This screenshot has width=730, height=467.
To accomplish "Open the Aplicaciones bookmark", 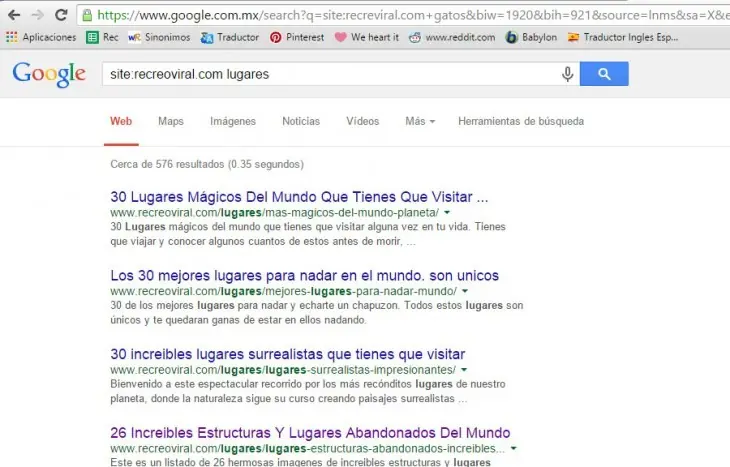I will pyautogui.click(x=41, y=37).
